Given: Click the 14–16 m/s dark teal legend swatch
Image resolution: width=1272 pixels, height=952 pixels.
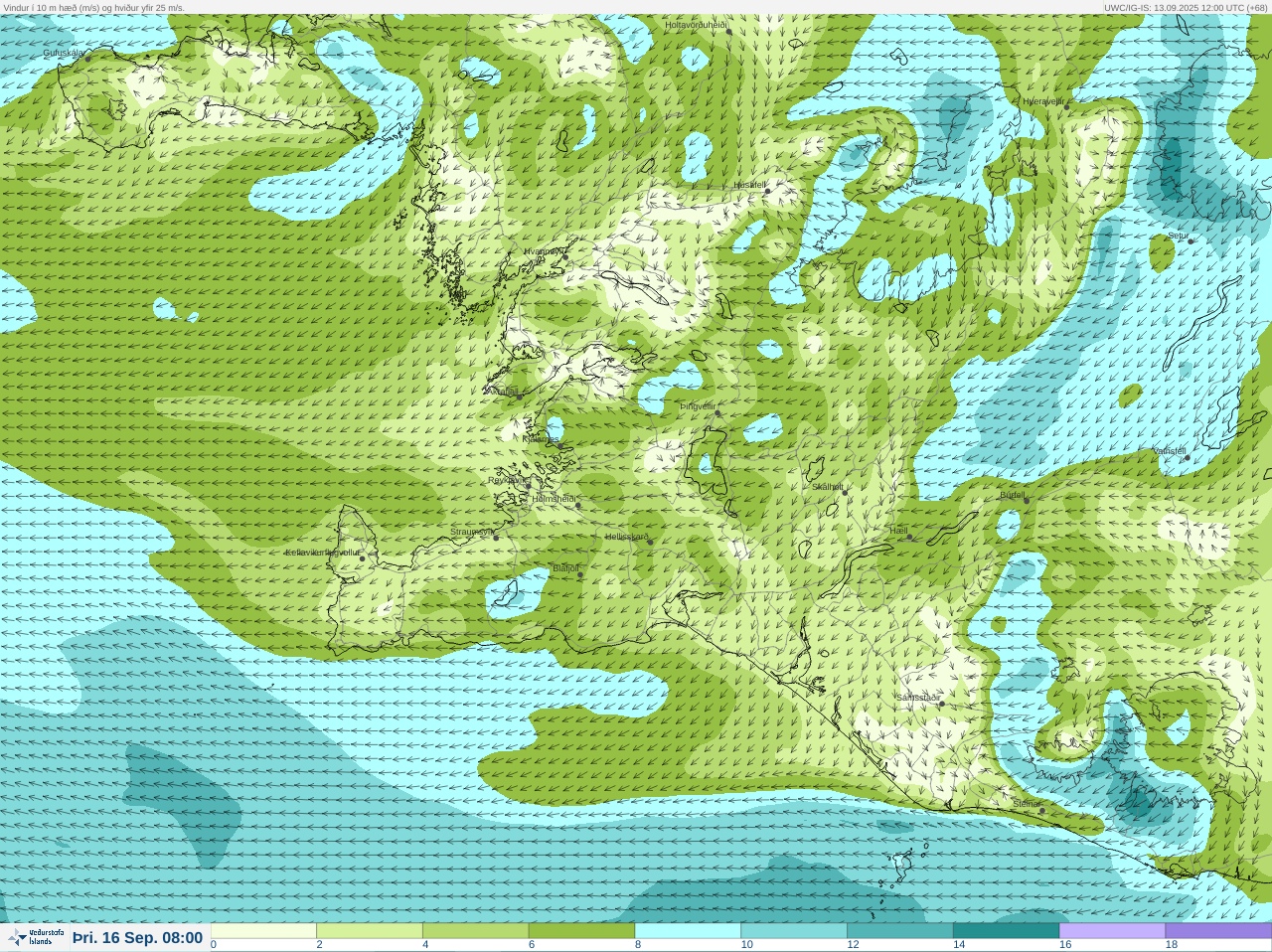Looking at the screenshot, I should 1006,931.
